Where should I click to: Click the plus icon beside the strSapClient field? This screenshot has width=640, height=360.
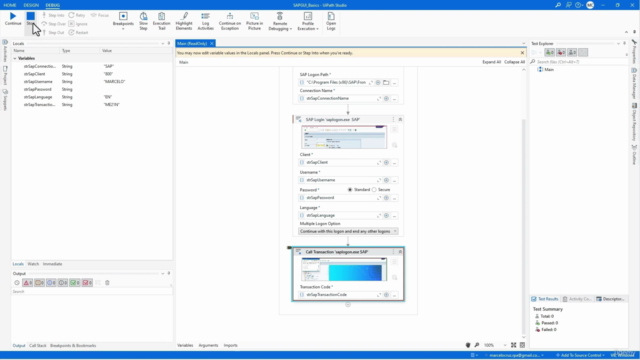pyautogui.click(x=386, y=162)
